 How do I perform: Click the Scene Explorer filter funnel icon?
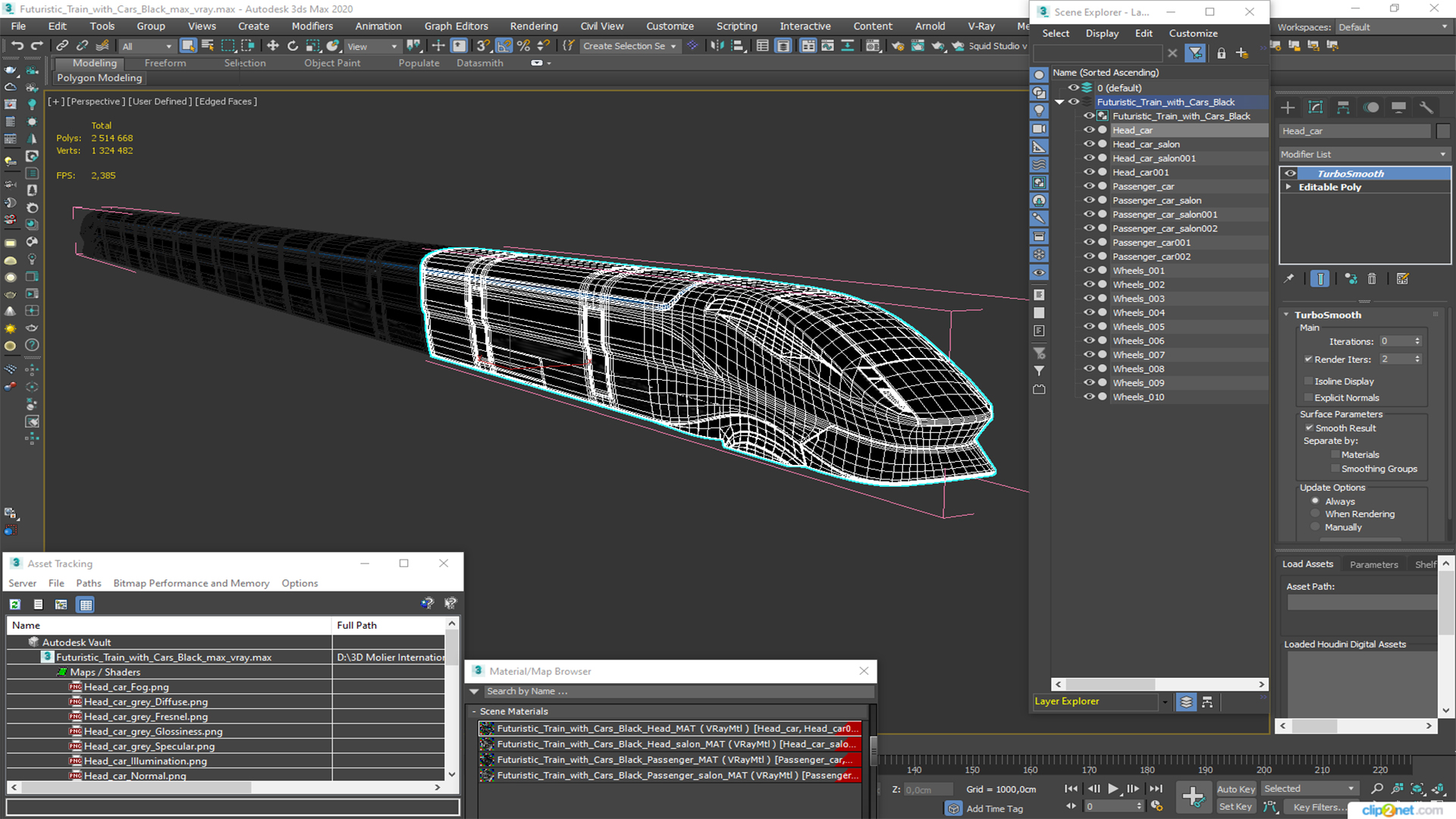pyautogui.click(x=1195, y=53)
